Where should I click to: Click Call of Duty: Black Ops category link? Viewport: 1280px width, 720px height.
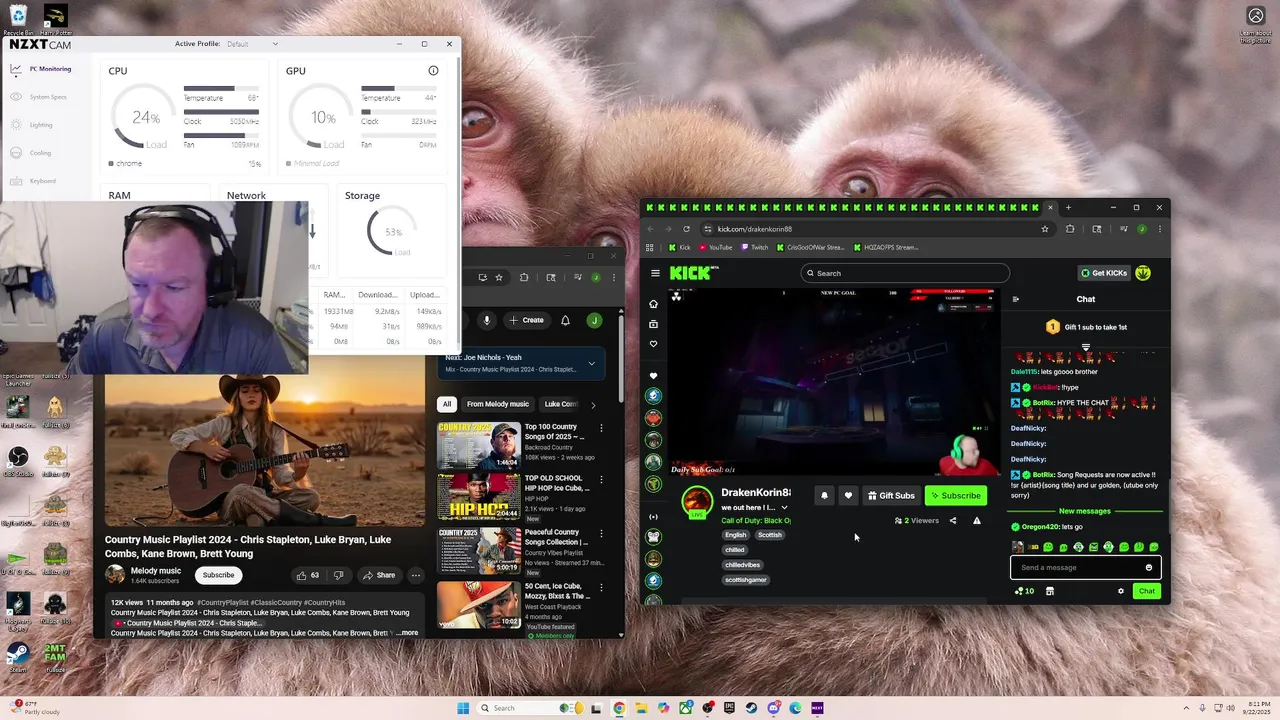click(x=756, y=521)
